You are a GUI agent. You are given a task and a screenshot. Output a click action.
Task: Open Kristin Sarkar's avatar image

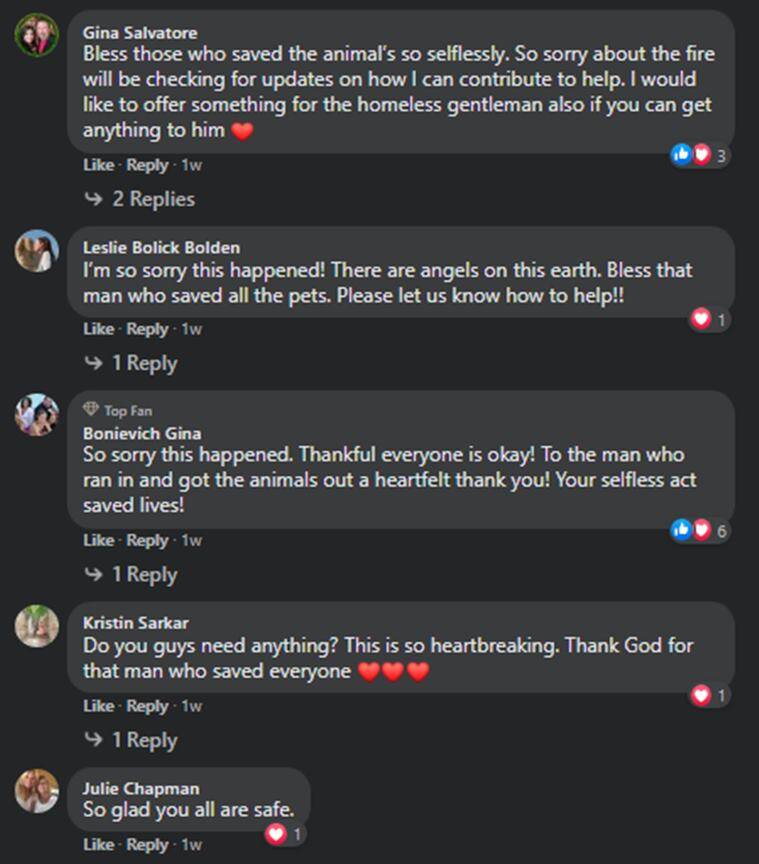coord(37,627)
